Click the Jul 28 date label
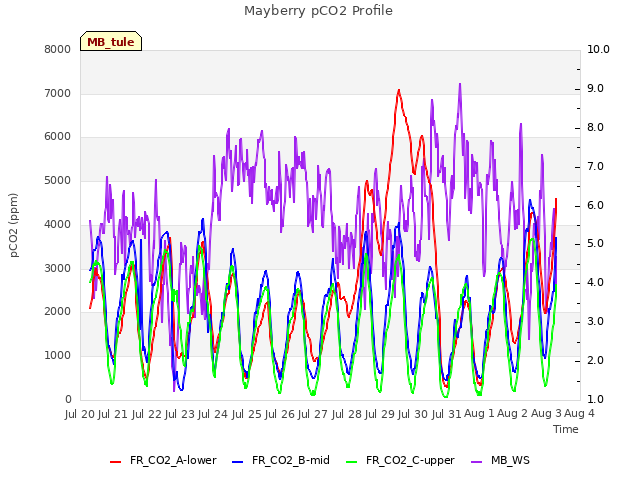Image resolution: width=640 pixels, height=480 pixels. [x=346, y=414]
